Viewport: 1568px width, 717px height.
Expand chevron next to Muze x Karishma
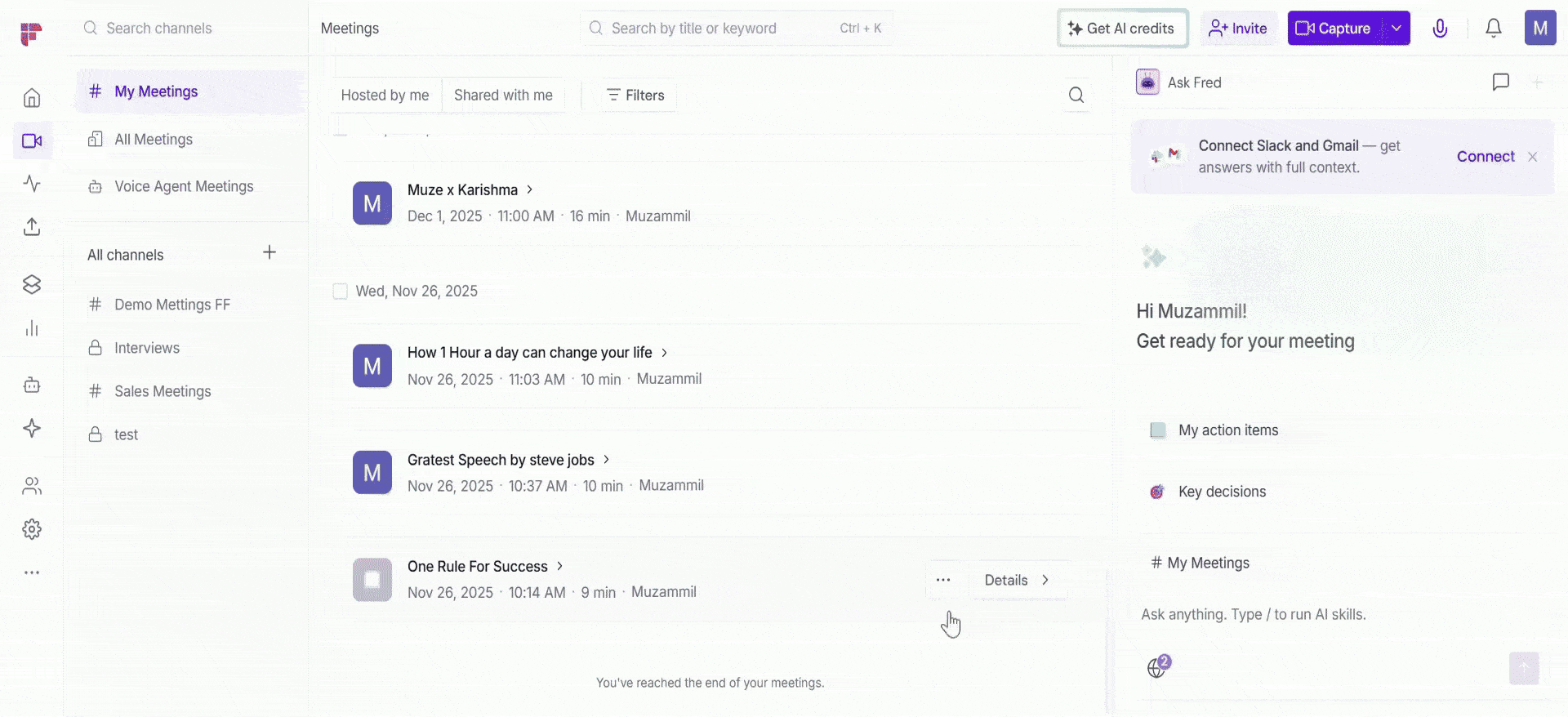click(x=529, y=189)
